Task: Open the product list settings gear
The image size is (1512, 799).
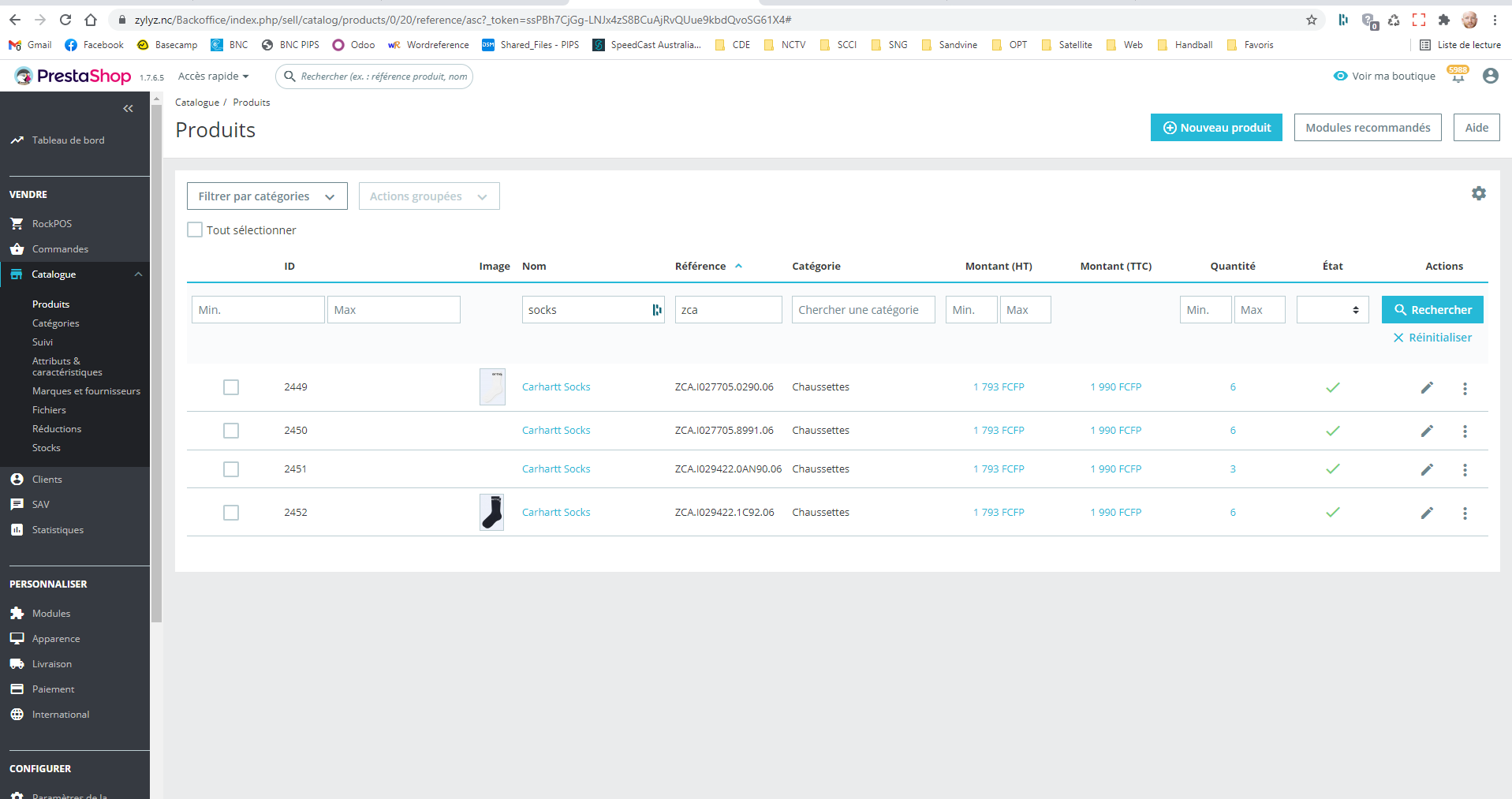Action: point(1479,193)
